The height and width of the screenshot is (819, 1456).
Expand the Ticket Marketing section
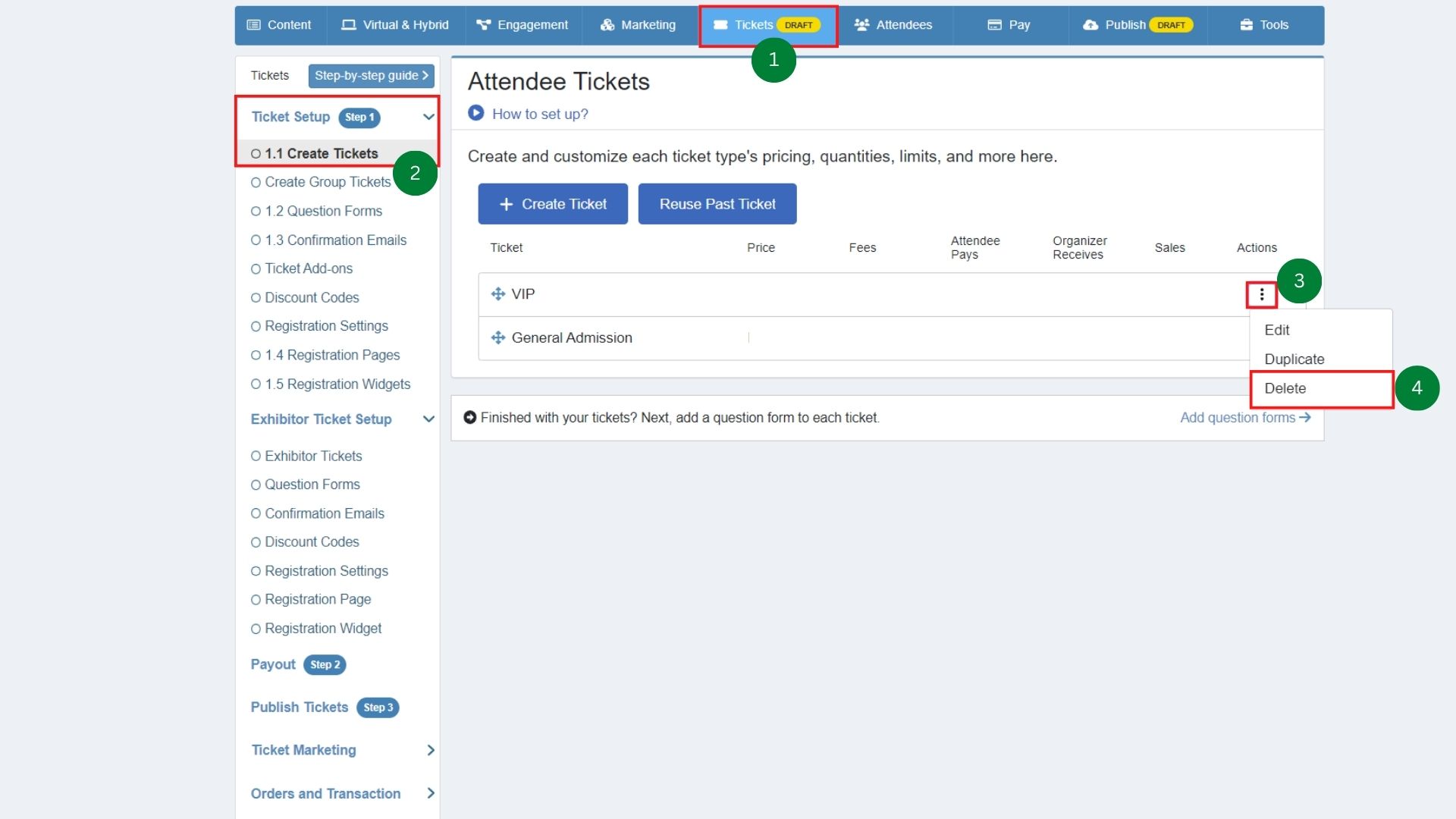[431, 750]
